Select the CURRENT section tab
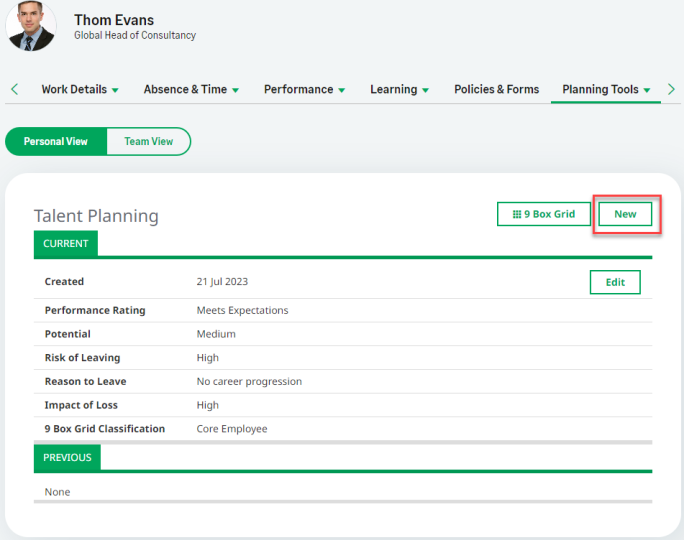This screenshot has height=540, width=684. 66,243
